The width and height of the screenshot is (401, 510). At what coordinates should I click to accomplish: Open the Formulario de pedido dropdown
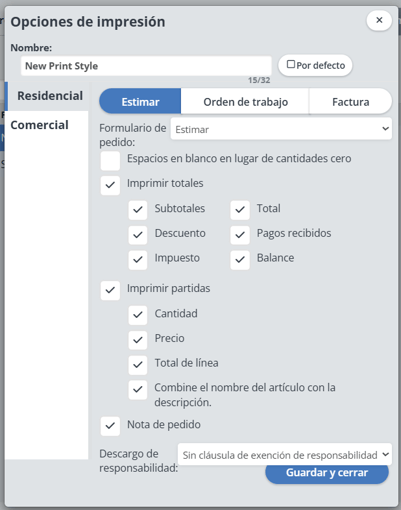pos(281,129)
